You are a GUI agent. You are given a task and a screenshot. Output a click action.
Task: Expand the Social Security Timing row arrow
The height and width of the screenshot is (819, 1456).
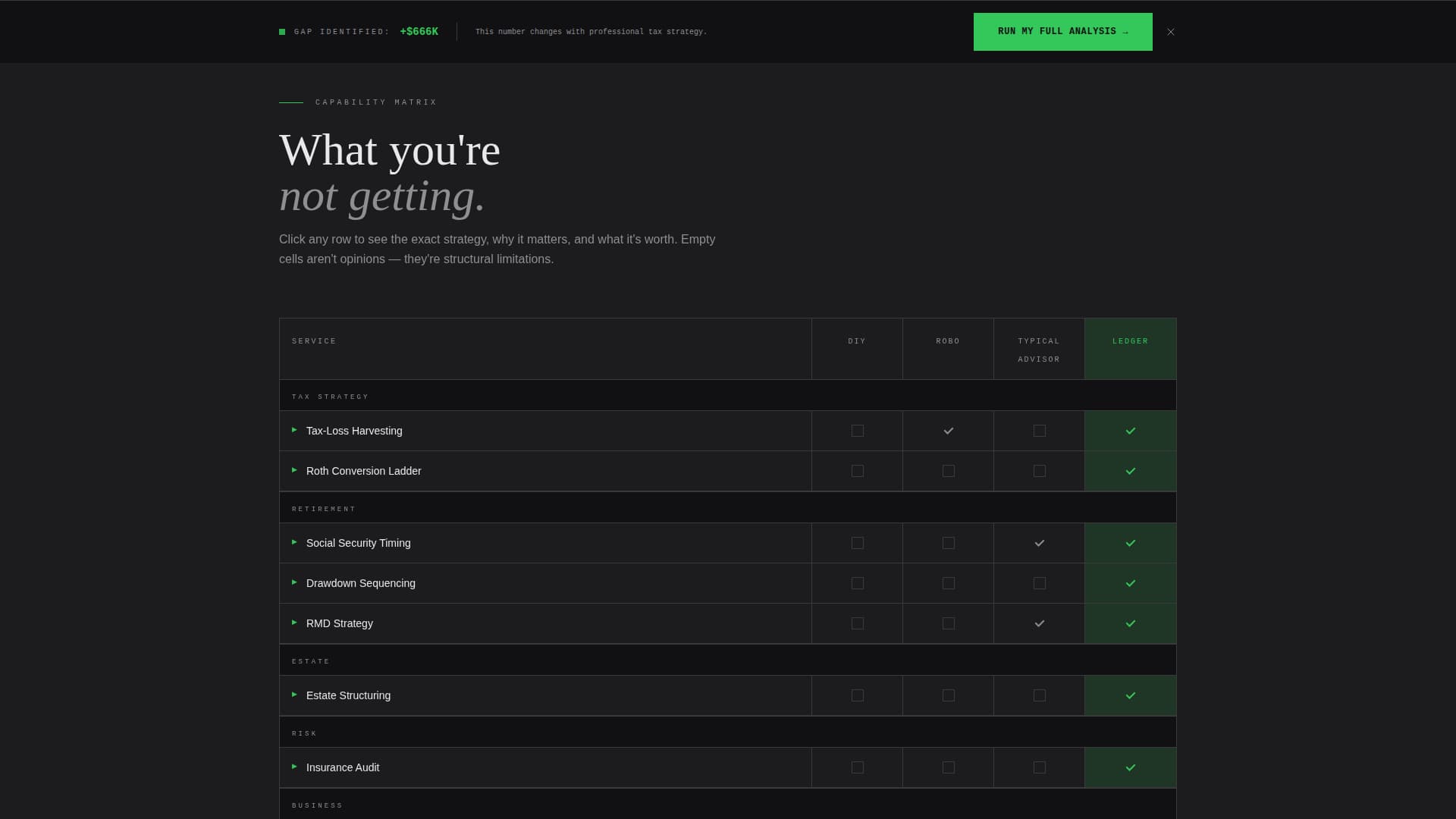click(x=294, y=542)
